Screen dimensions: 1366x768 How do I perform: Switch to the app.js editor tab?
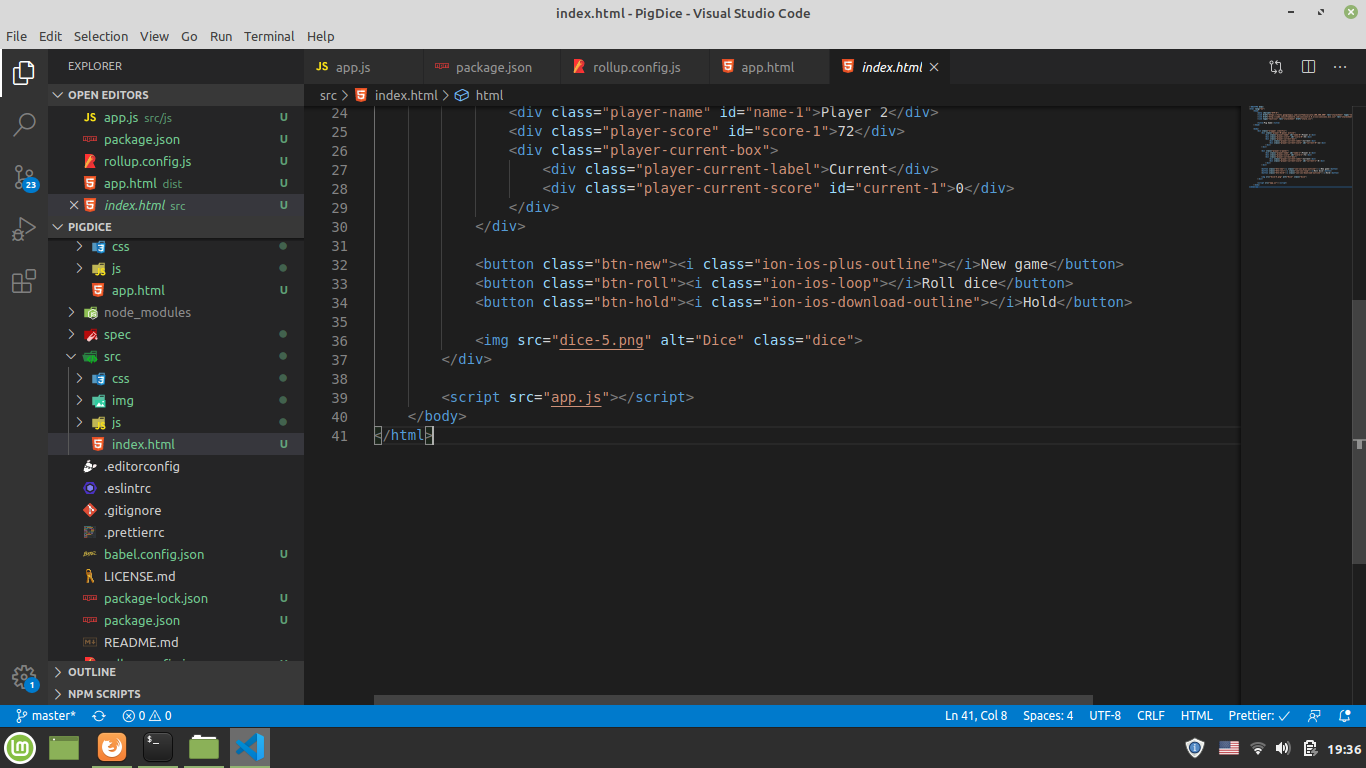click(x=364, y=67)
